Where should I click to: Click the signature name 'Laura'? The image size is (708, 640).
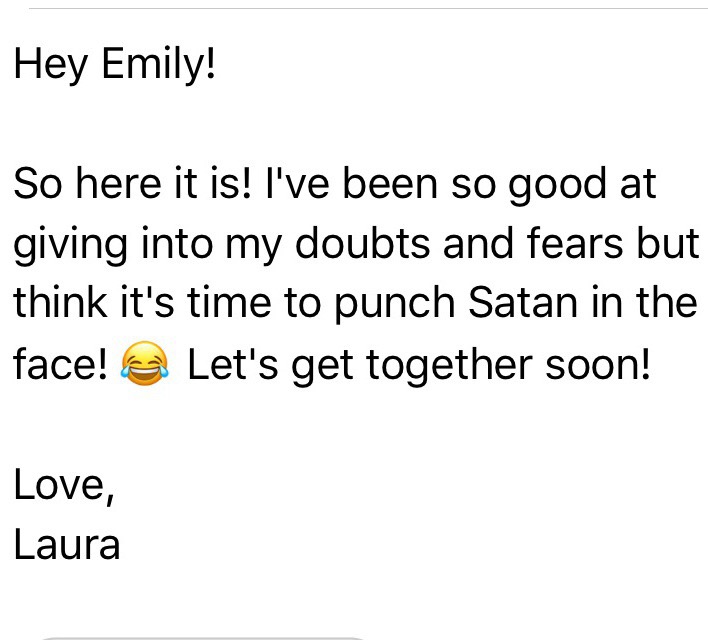point(67,544)
